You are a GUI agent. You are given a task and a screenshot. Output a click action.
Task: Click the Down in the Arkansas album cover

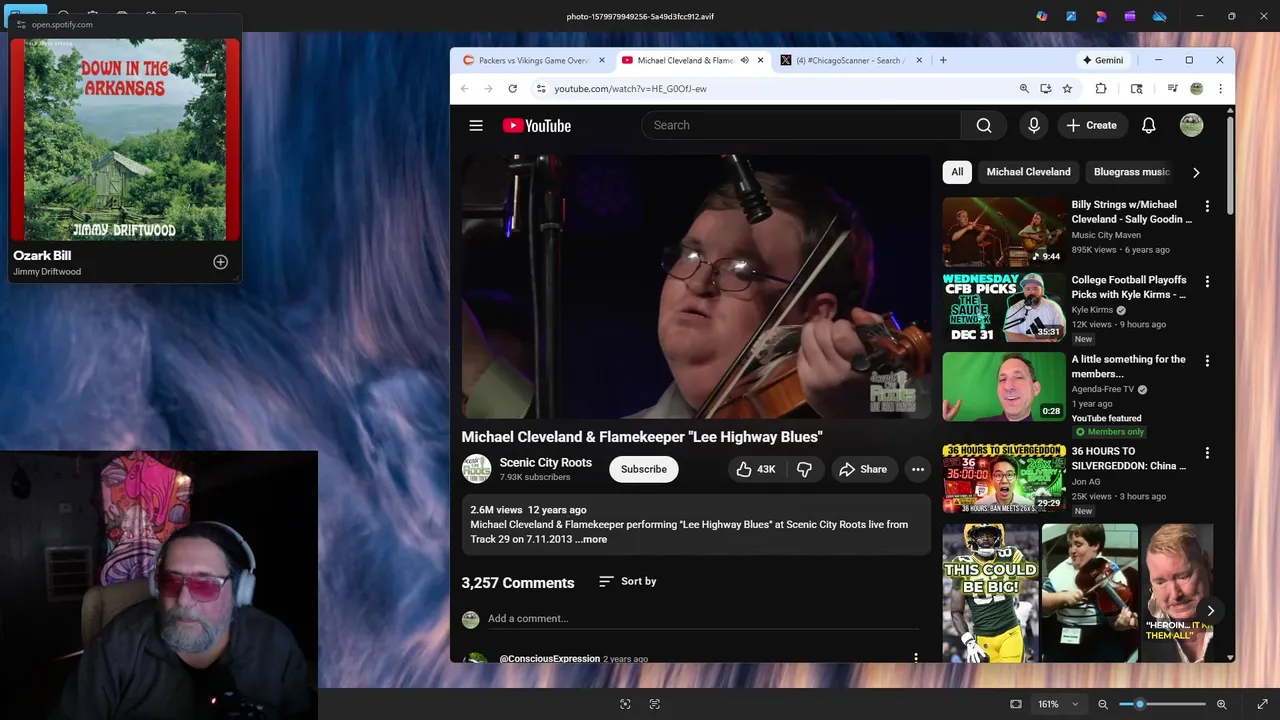click(x=125, y=140)
